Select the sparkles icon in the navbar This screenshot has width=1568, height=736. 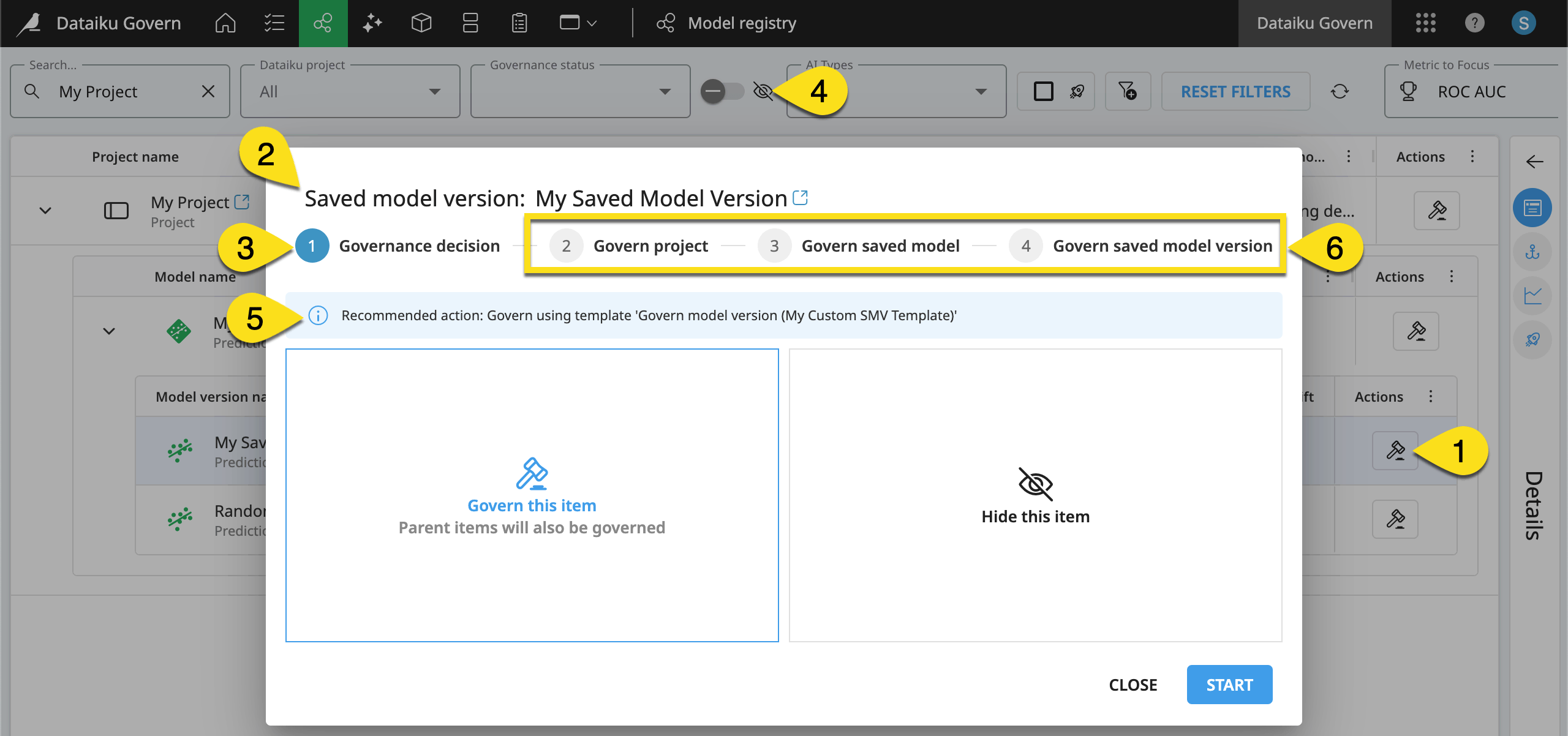pyautogui.click(x=372, y=23)
